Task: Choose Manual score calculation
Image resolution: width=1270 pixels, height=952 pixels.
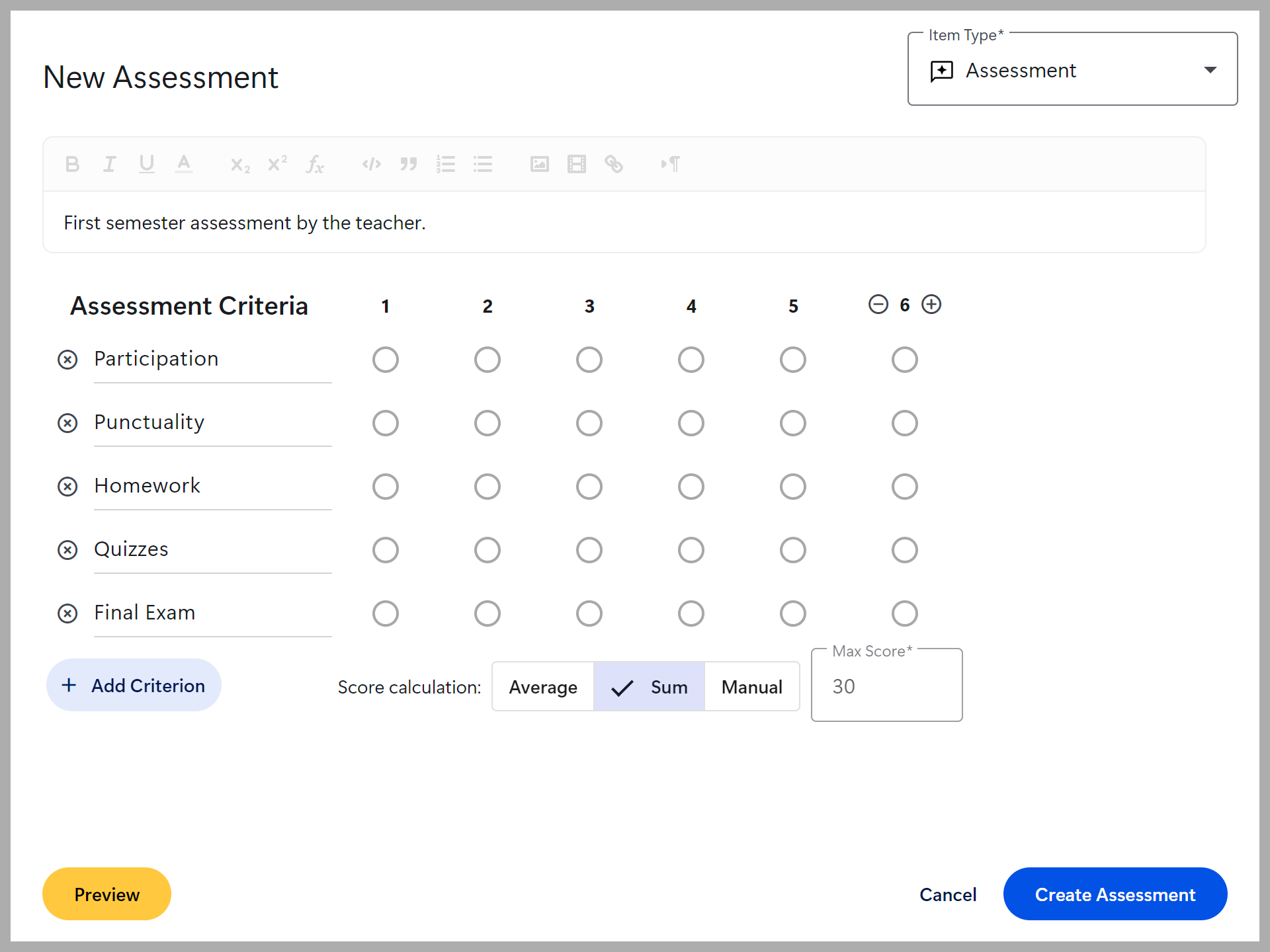Action: click(x=752, y=687)
